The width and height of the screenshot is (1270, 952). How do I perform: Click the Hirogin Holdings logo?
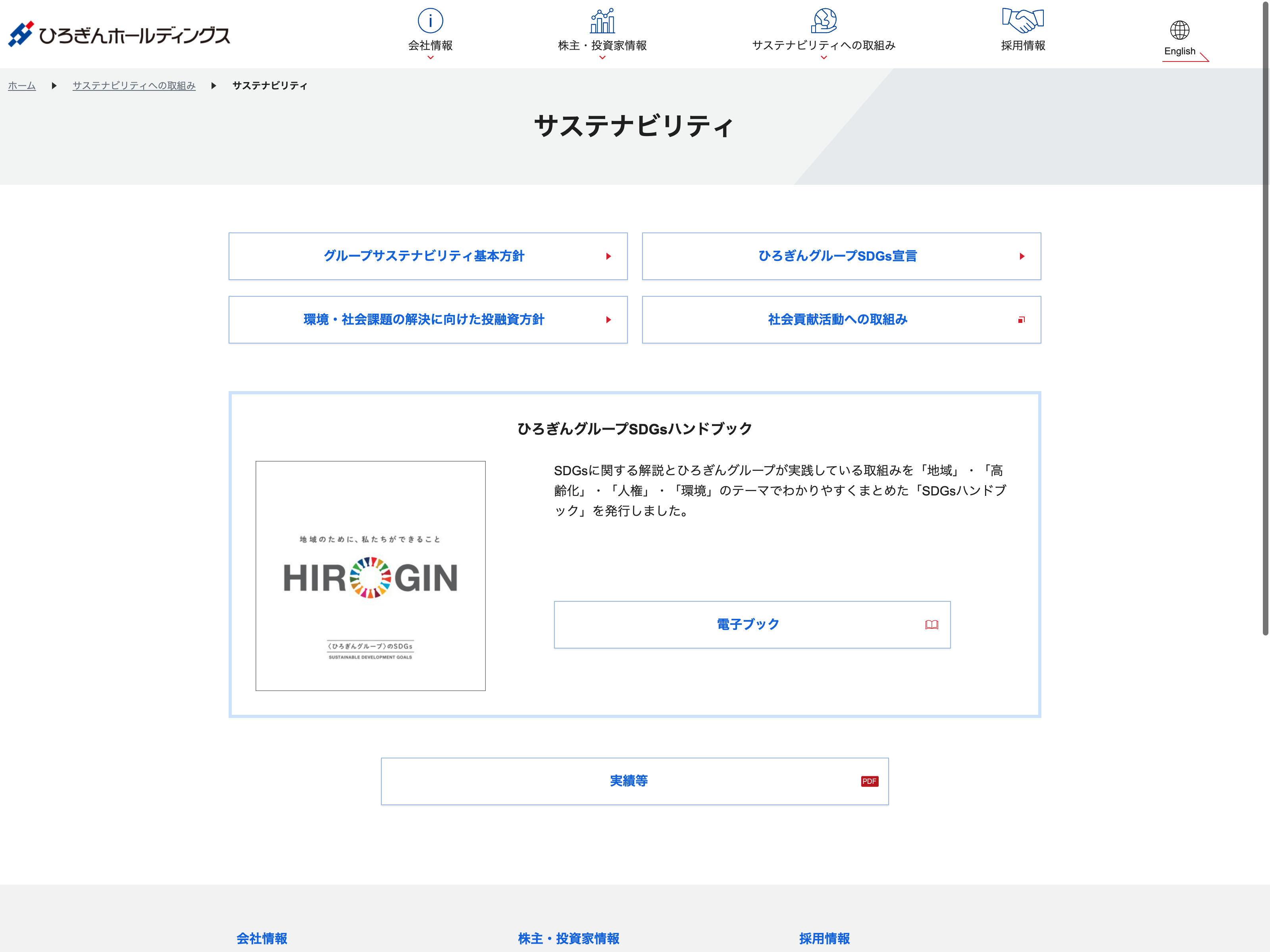tap(119, 35)
